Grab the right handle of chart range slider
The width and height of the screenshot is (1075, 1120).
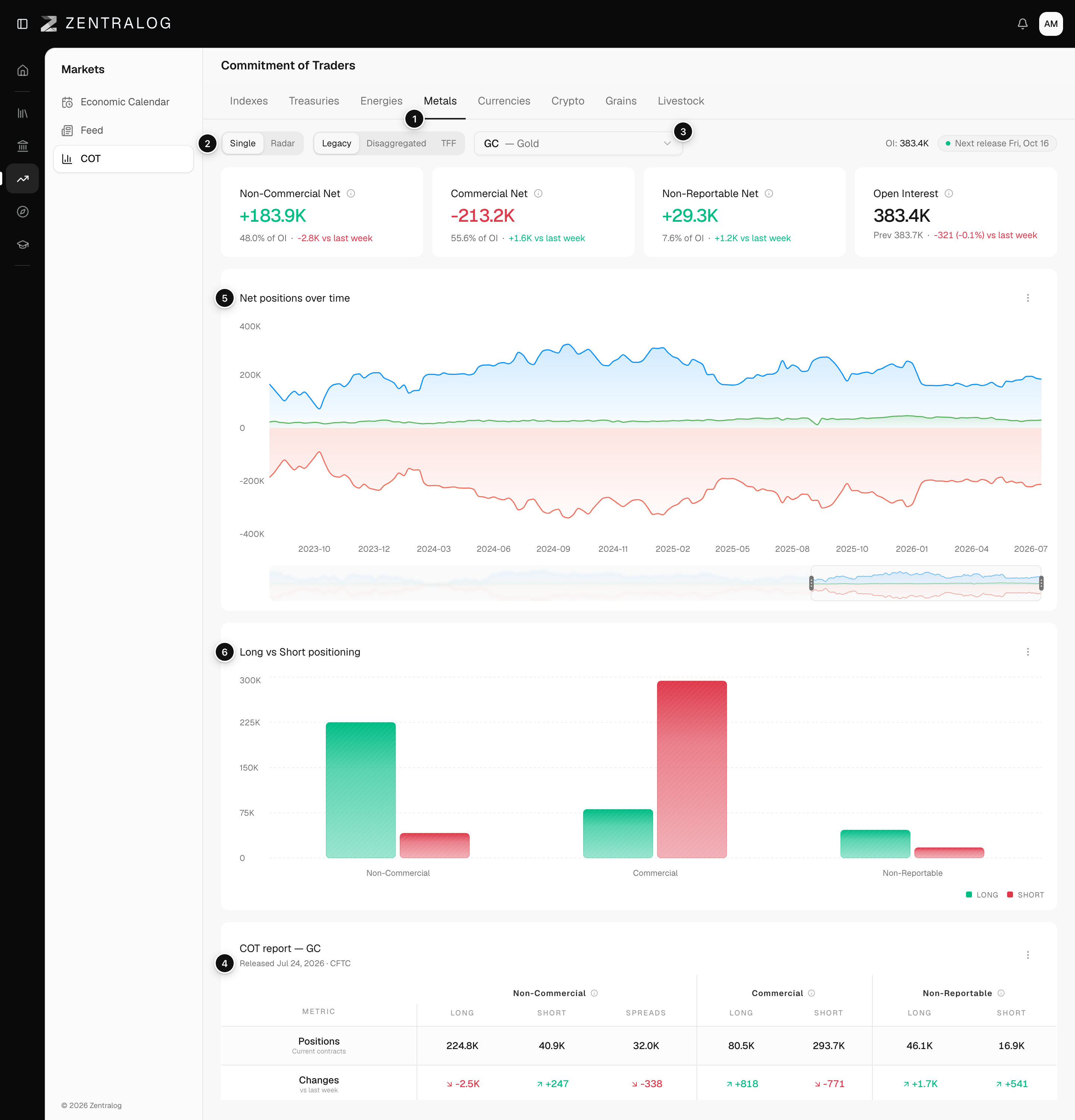(1041, 583)
